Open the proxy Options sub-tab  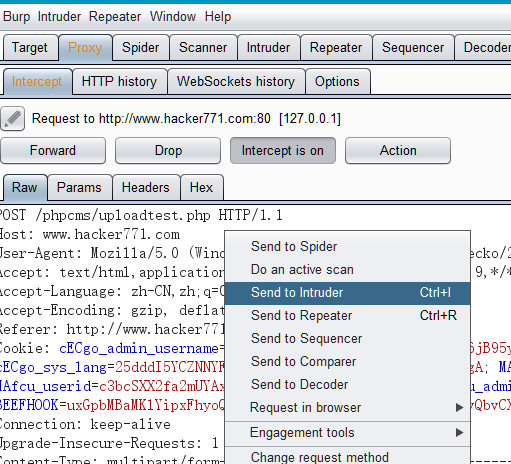pos(337,82)
